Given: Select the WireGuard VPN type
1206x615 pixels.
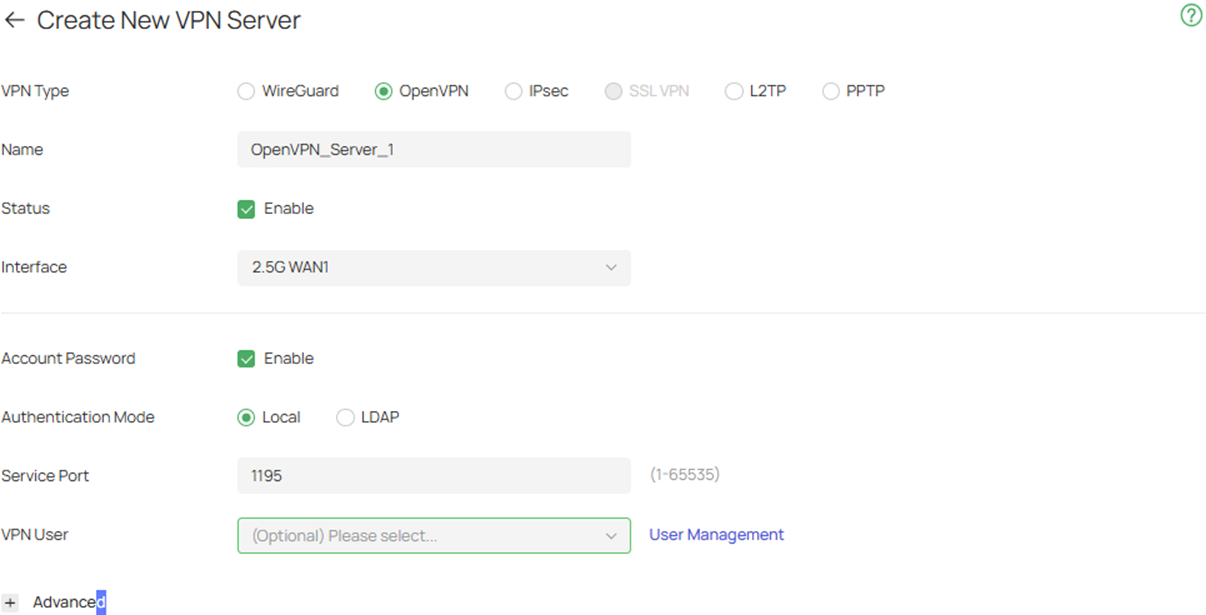Looking at the screenshot, I should 246,91.
